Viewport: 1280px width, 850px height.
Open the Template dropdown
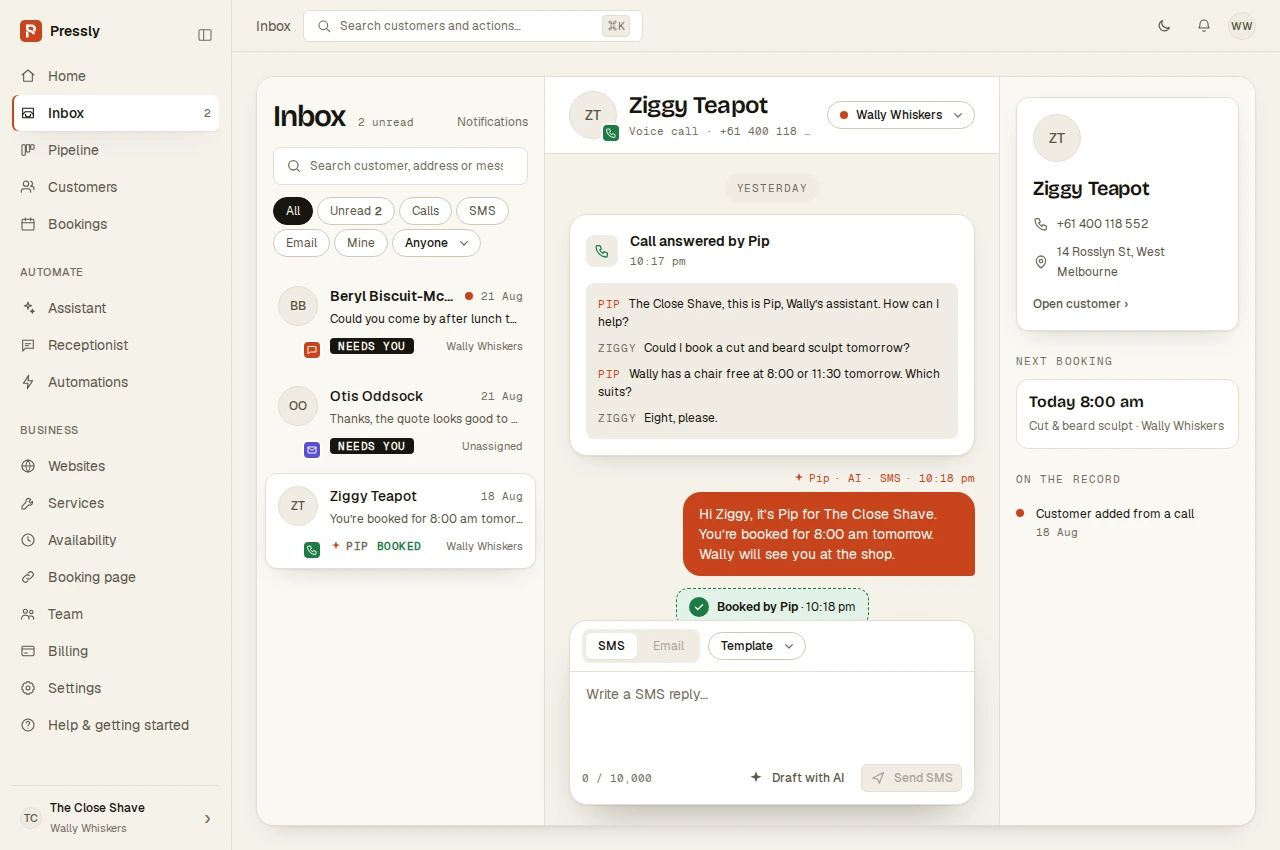point(757,646)
